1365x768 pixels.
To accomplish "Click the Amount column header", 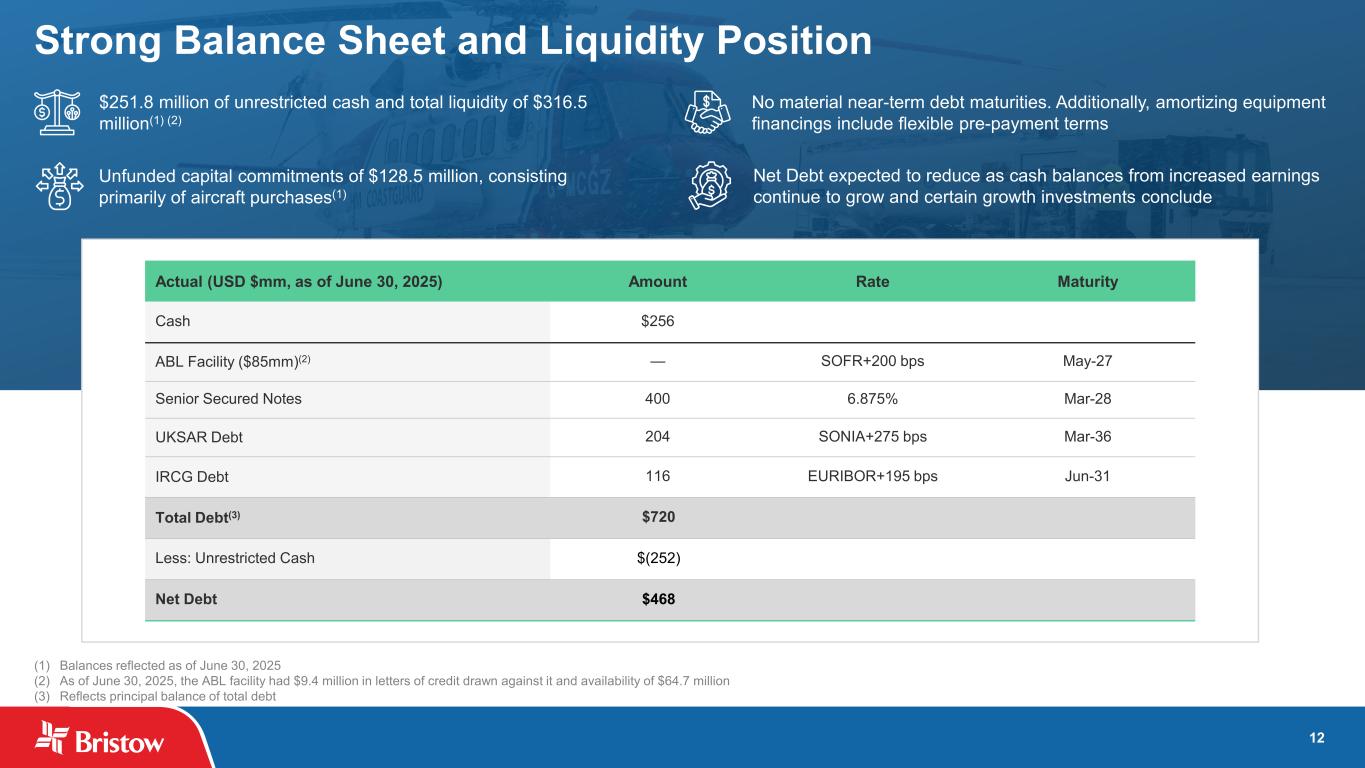I will [x=657, y=282].
